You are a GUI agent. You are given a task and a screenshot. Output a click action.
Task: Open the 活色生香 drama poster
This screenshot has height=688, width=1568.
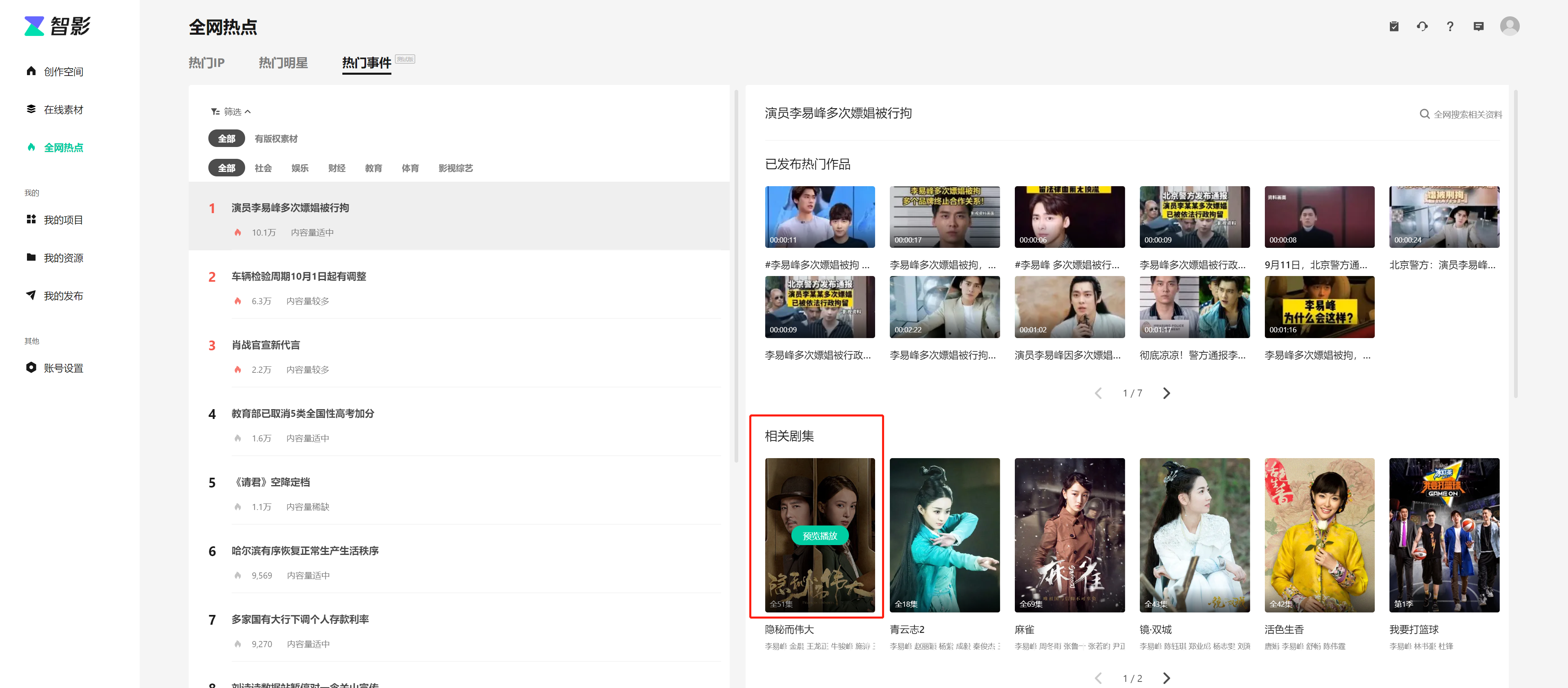pos(1319,535)
